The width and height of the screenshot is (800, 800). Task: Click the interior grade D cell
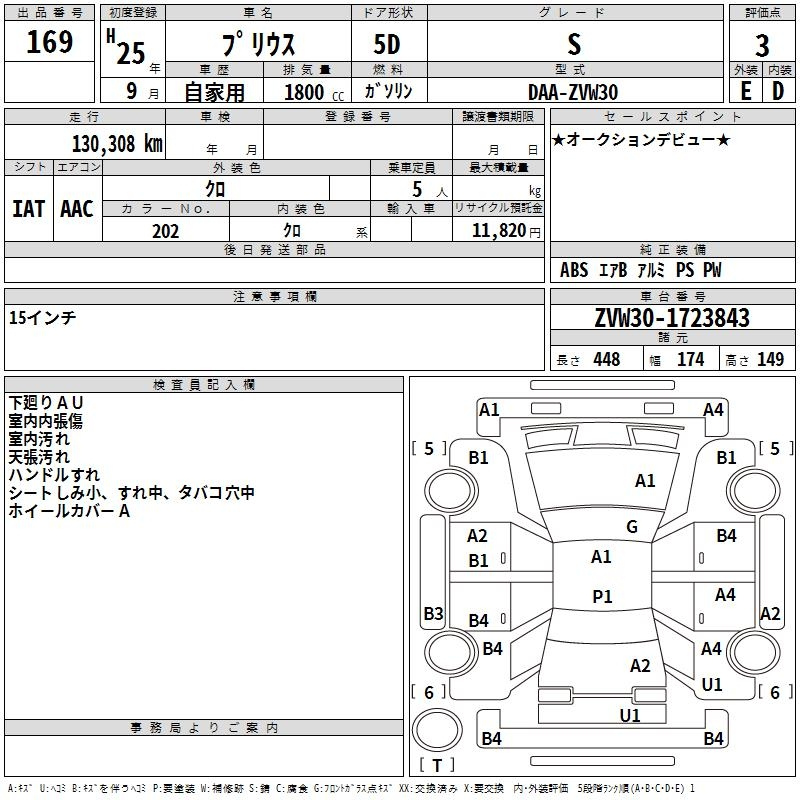pos(778,91)
